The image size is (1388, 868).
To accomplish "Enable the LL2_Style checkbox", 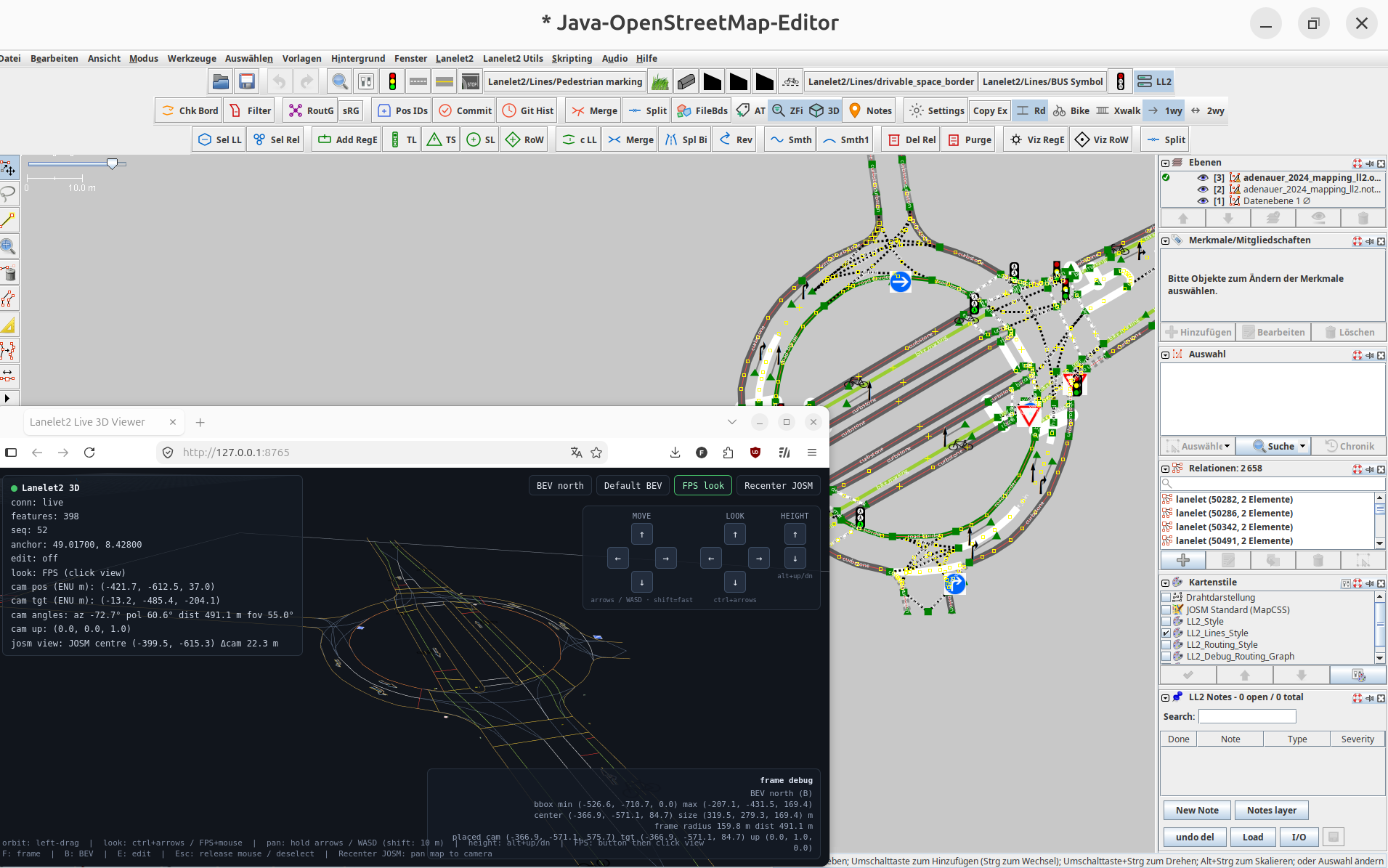I will pos(1166,621).
